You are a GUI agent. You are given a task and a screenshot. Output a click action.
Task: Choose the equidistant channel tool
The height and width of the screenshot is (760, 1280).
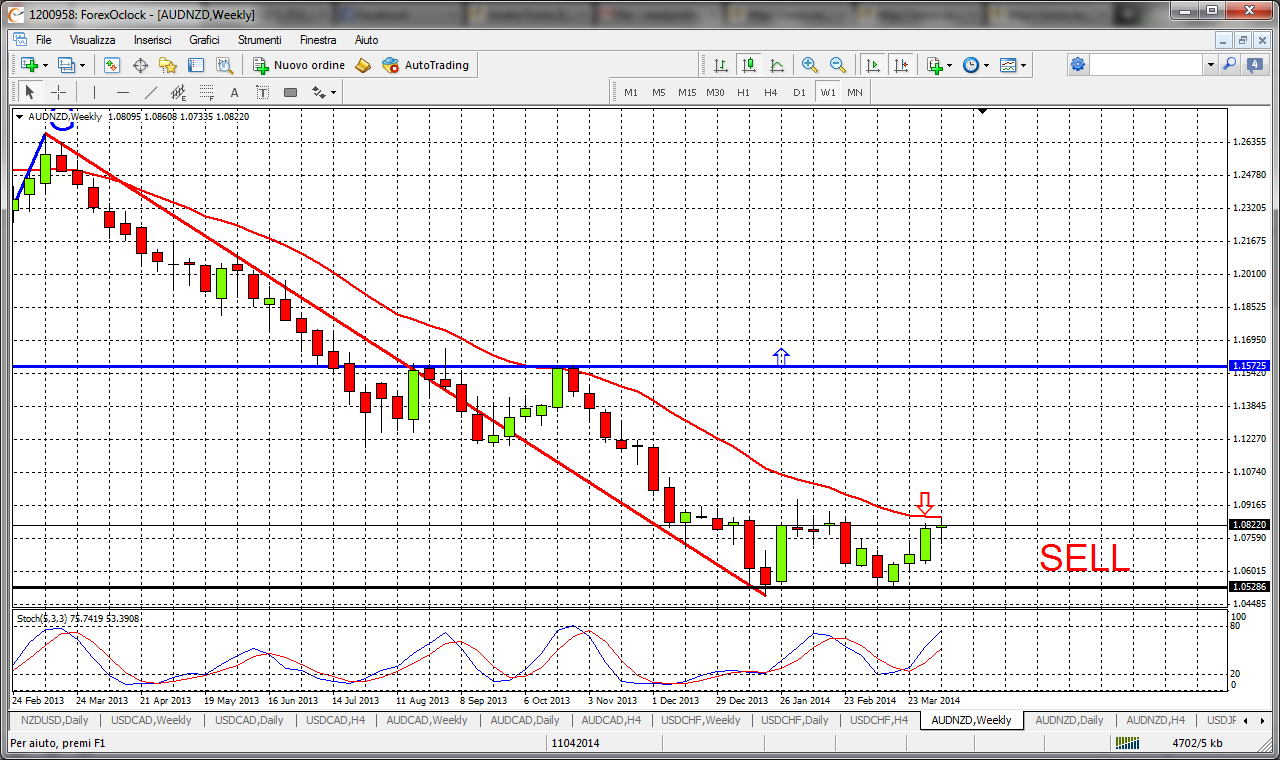(179, 92)
